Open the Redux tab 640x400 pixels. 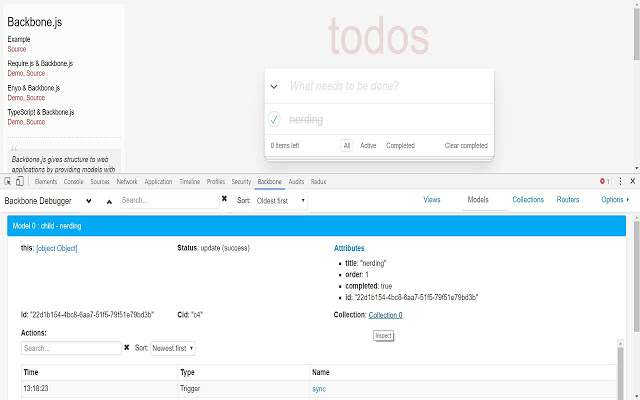pos(318,182)
